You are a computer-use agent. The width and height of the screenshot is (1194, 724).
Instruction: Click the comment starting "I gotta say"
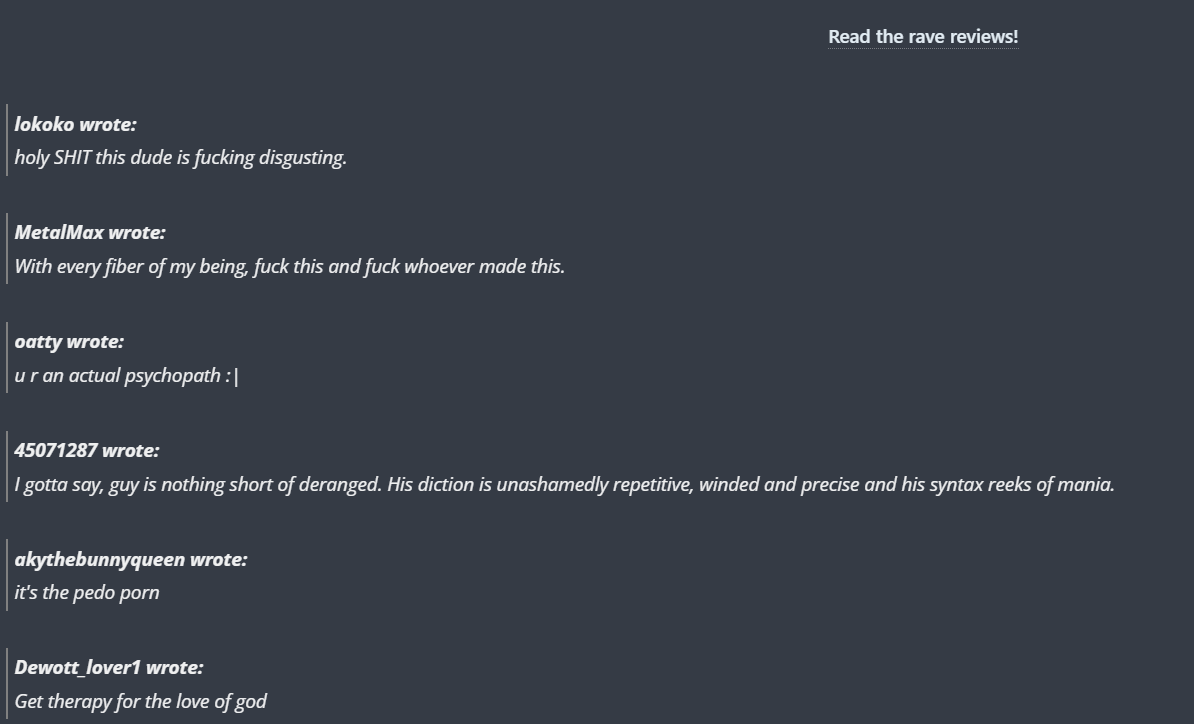click(564, 484)
